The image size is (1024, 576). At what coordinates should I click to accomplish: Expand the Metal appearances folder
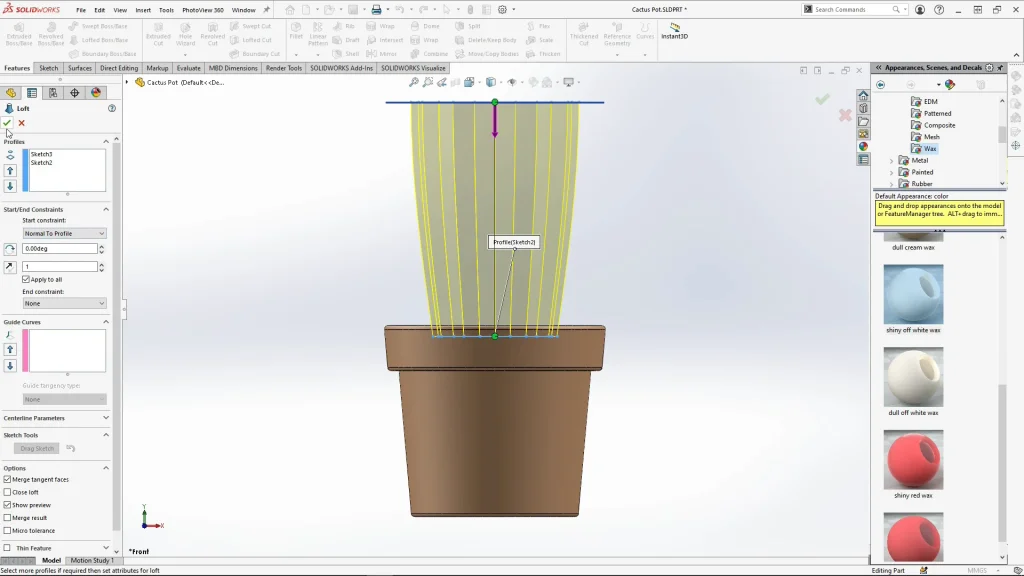coord(892,160)
